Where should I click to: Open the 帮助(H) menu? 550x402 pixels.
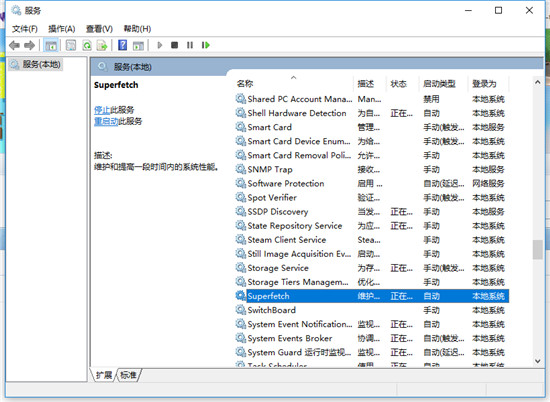(x=137, y=29)
